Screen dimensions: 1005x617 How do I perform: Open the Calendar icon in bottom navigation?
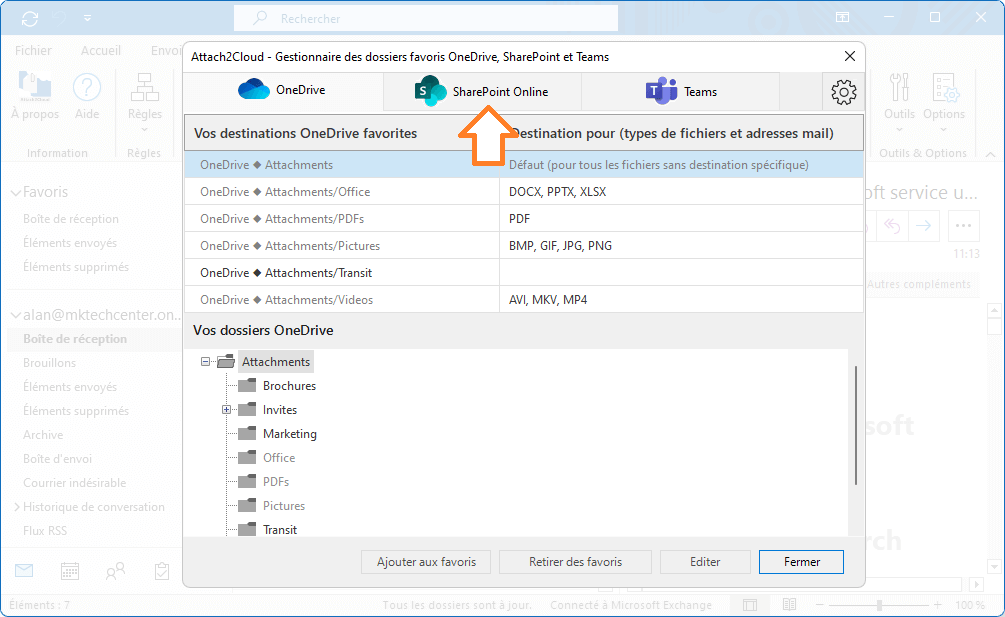click(68, 570)
